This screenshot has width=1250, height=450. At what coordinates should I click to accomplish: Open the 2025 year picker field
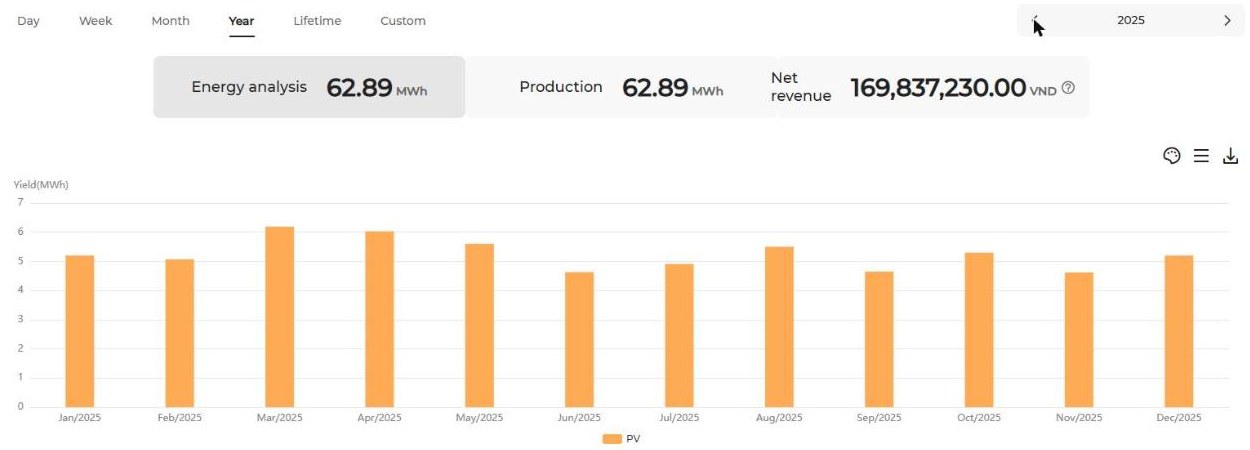pyautogui.click(x=1131, y=21)
